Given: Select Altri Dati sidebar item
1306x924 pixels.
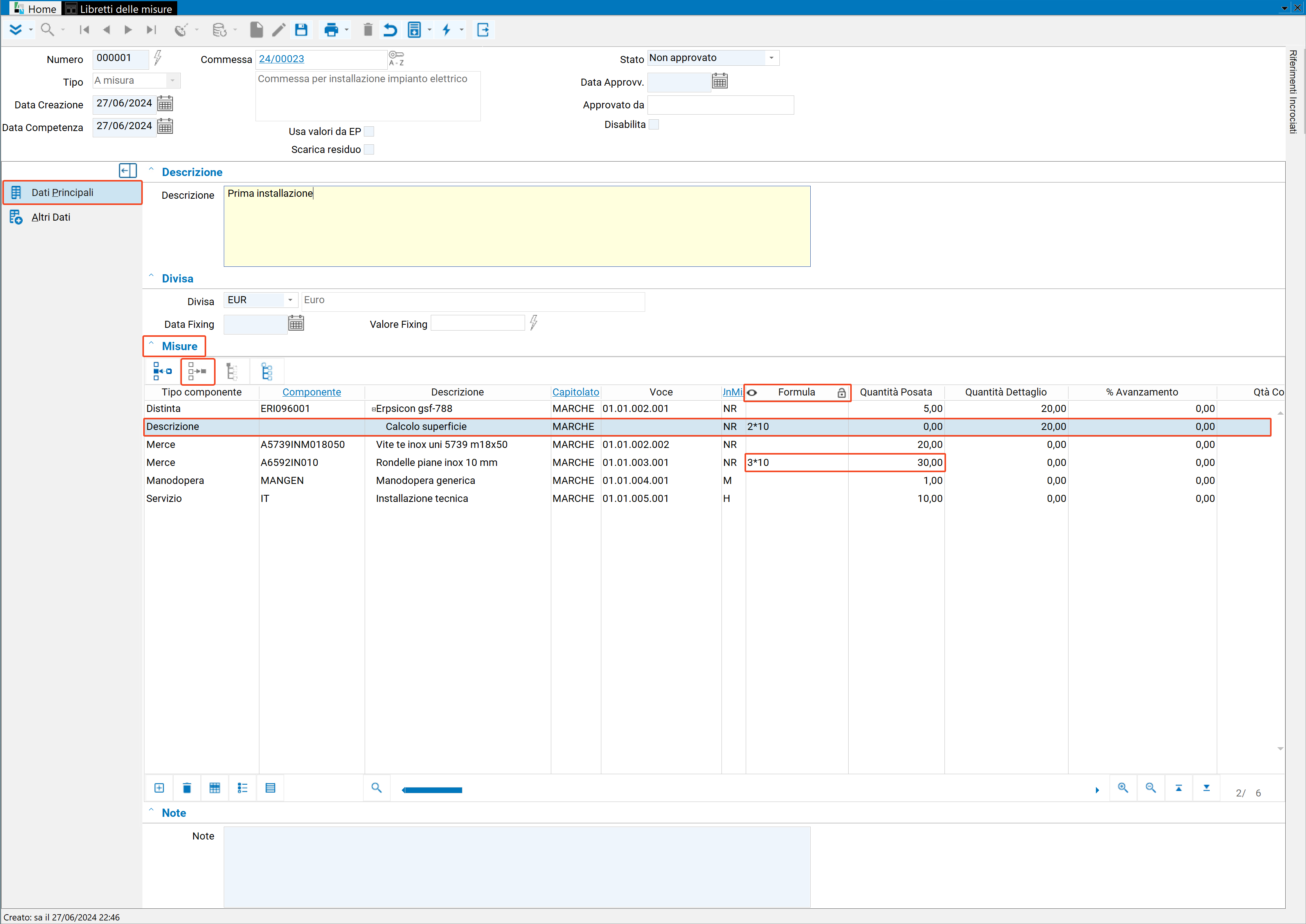Looking at the screenshot, I should tap(50, 218).
